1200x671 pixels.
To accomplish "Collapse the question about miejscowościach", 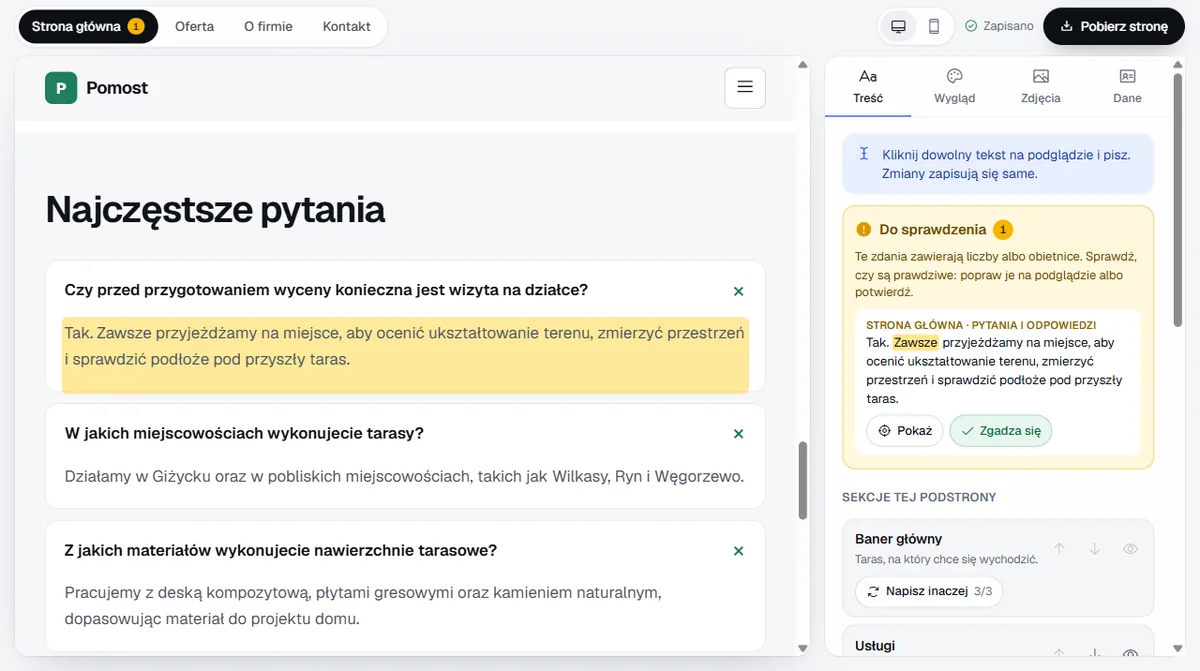I will pyautogui.click(x=738, y=434).
